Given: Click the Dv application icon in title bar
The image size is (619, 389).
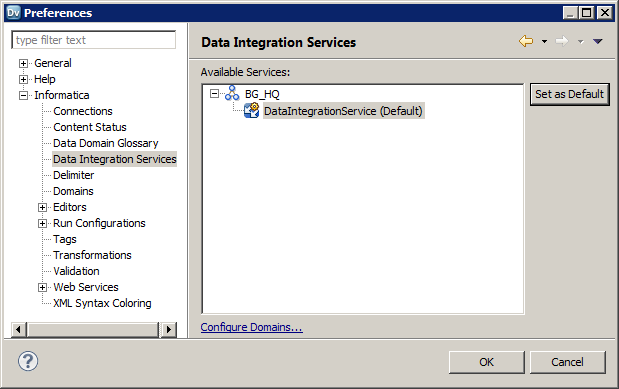Looking at the screenshot, I should click(13, 13).
